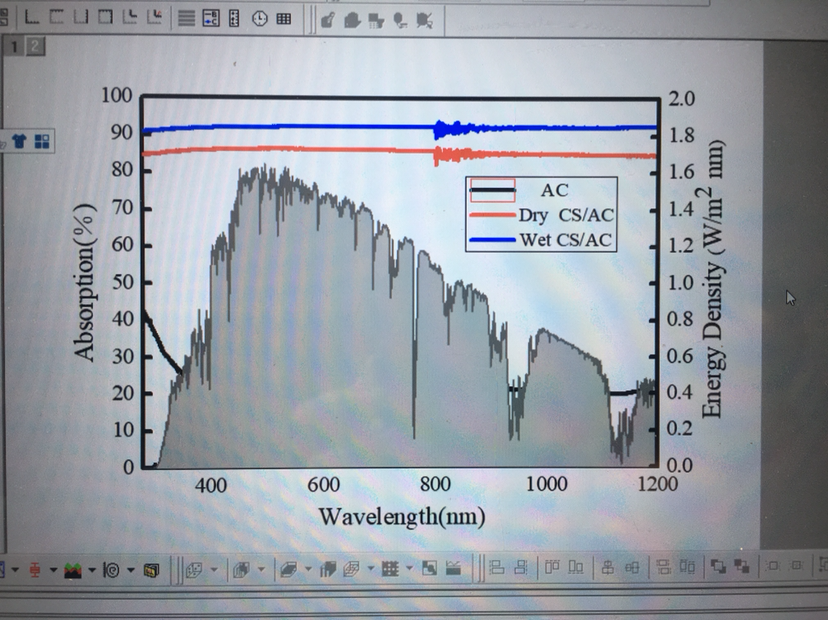
Task: Click the spiral polar plot icon
Action: 111,570
